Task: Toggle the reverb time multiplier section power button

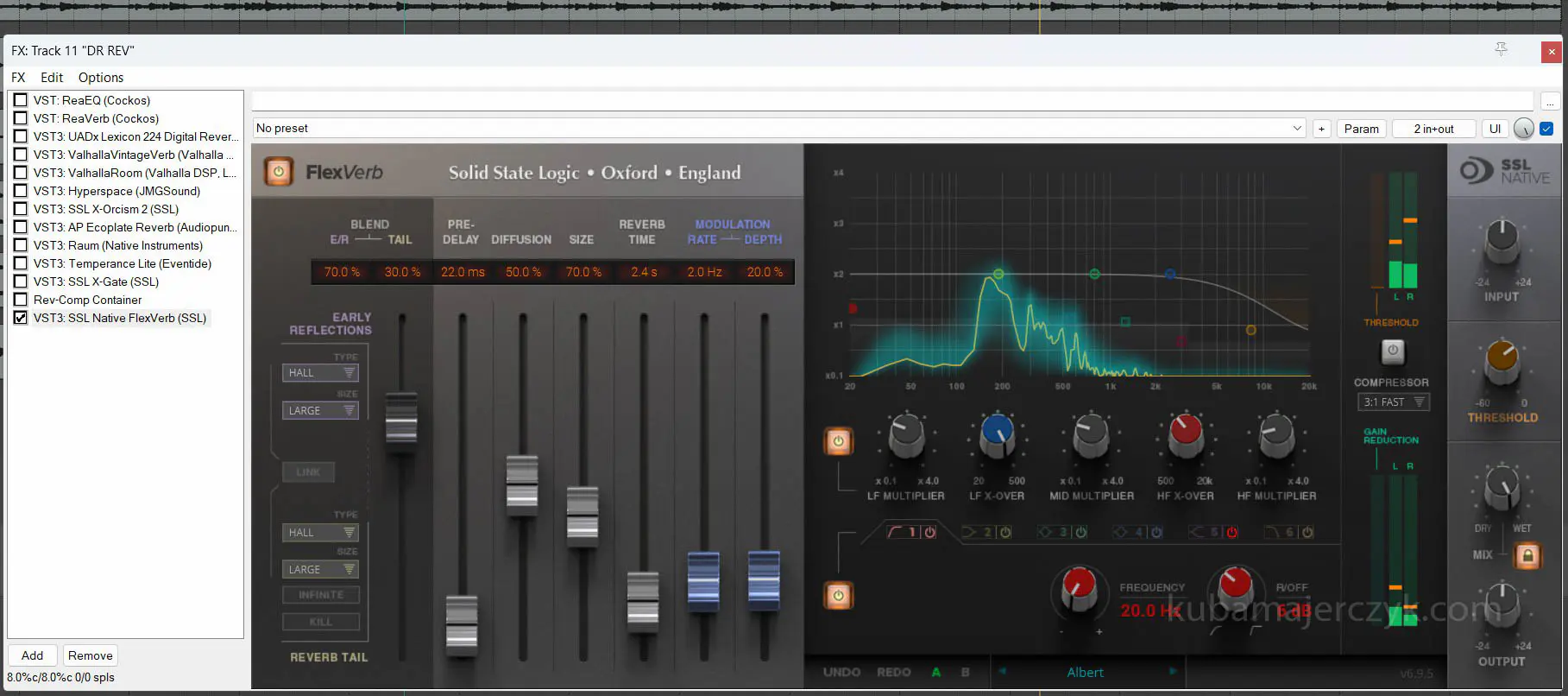Action: pos(837,441)
